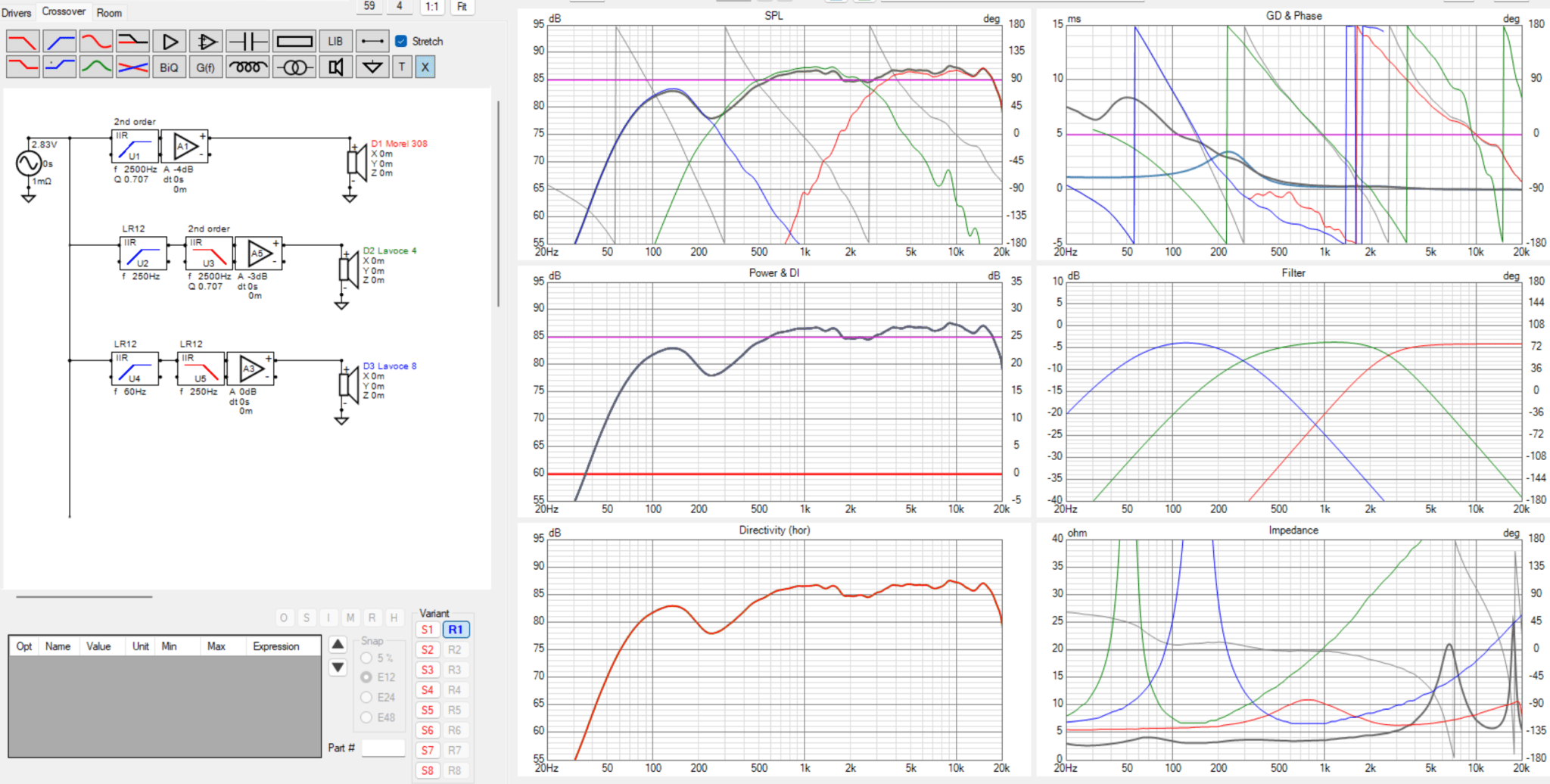Add a loudspeaker driver component
Viewport: 1550px width, 784px height.
tap(335, 67)
